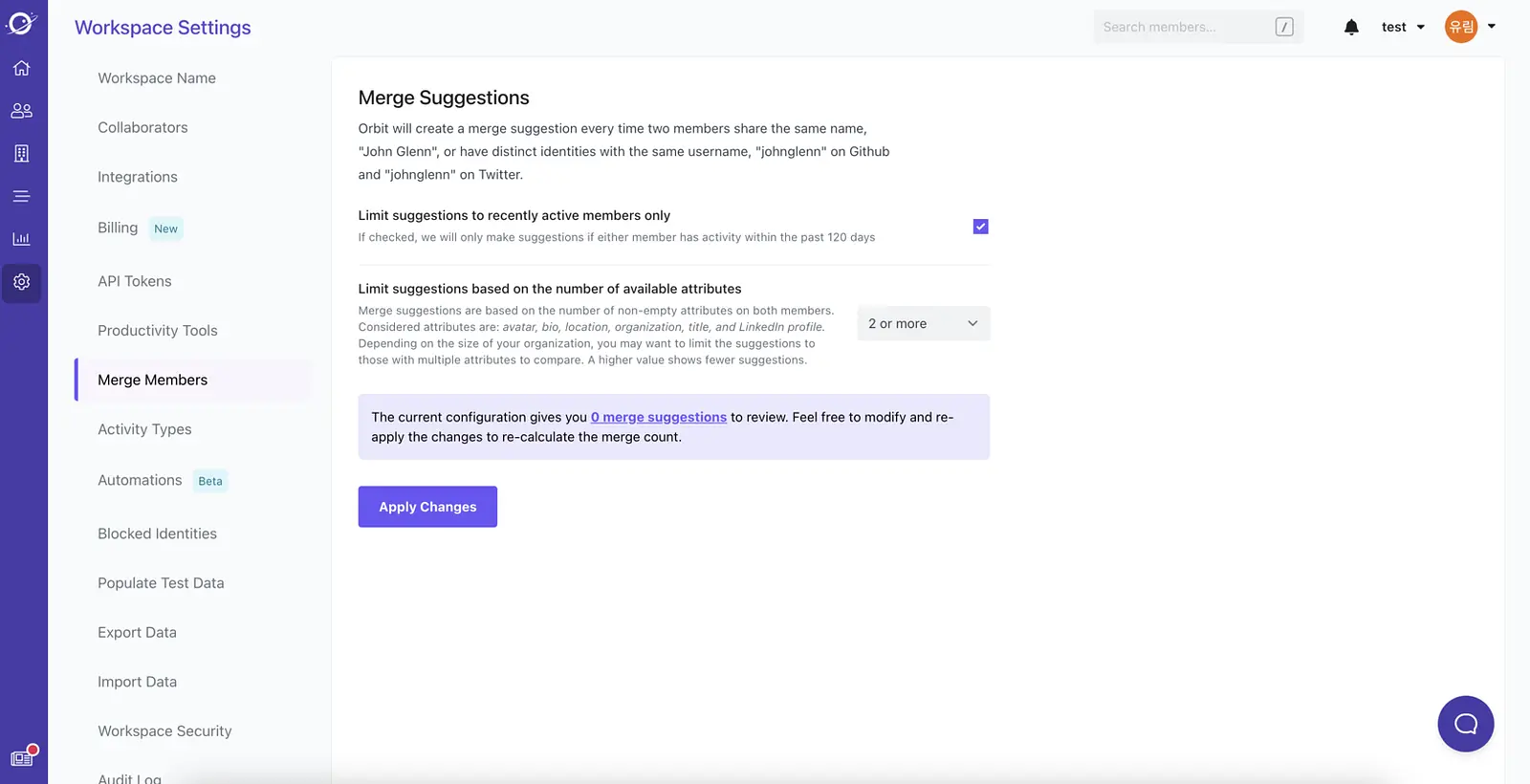Expand the user avatar account menu

[1471, 27]
